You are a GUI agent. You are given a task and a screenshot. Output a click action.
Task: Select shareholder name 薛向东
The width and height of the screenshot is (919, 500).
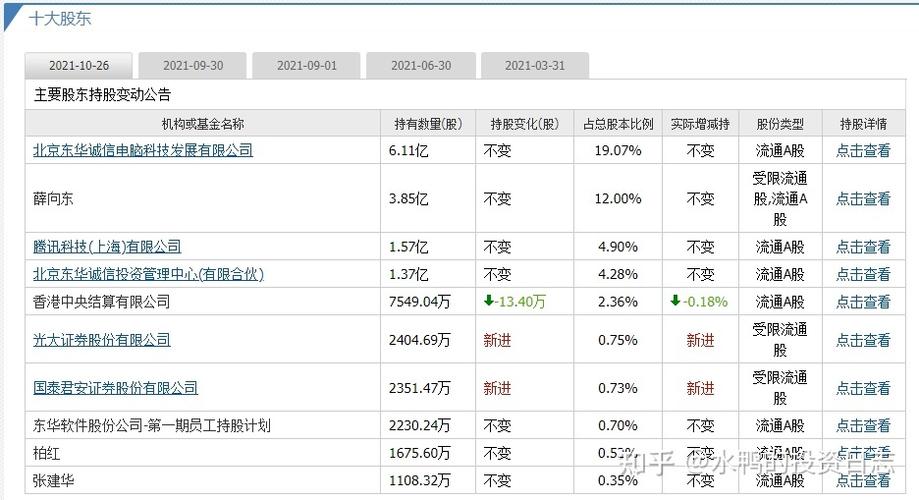click(53, 199)
